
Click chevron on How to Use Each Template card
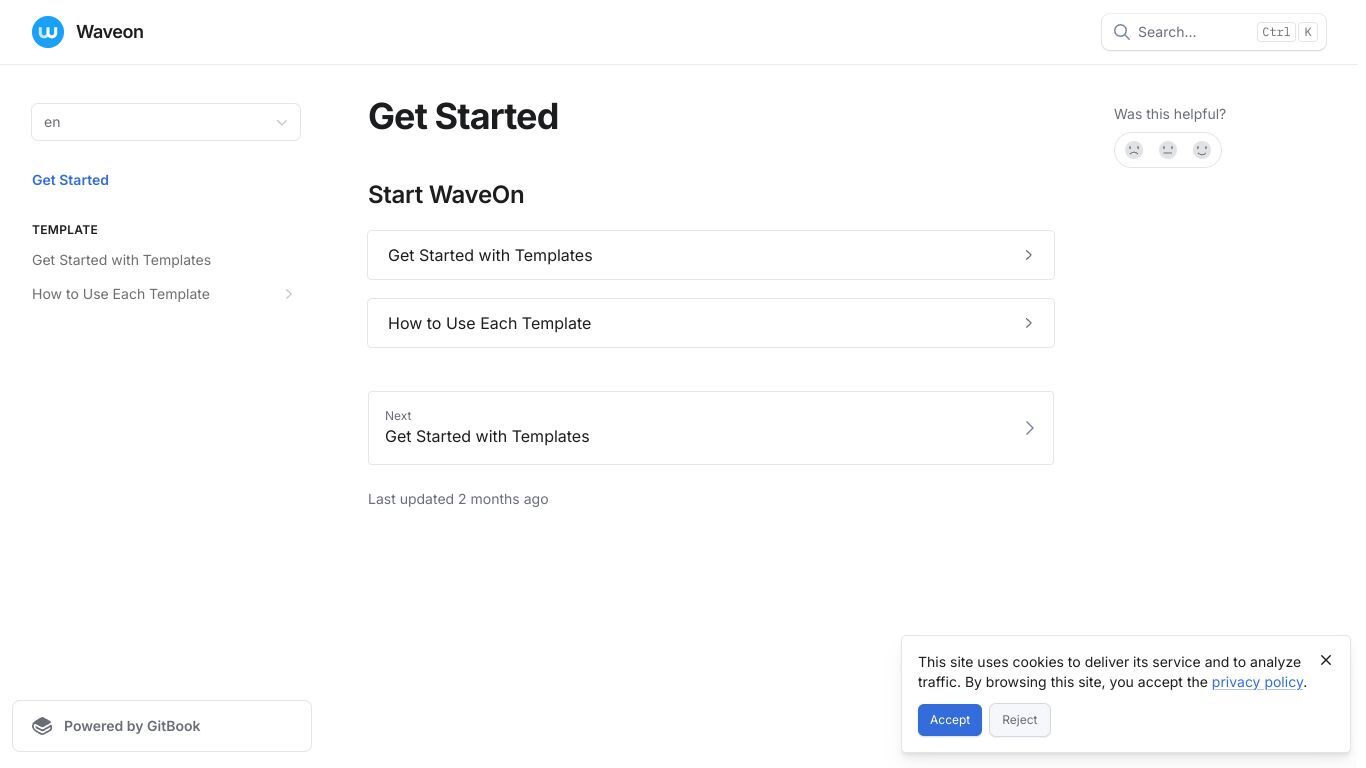(1028, 323)
